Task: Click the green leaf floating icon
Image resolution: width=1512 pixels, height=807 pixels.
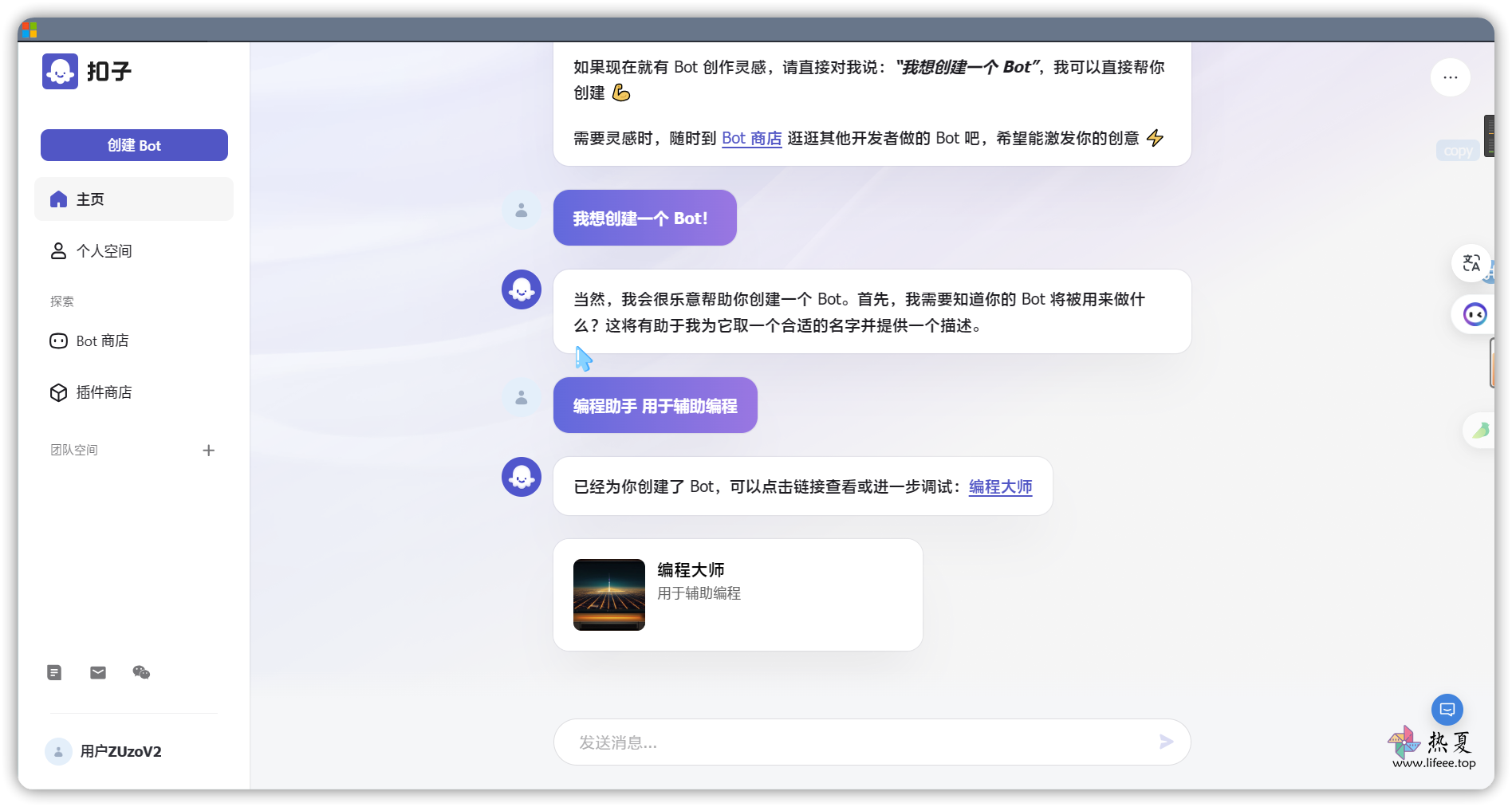Action: coord(1480,431)
